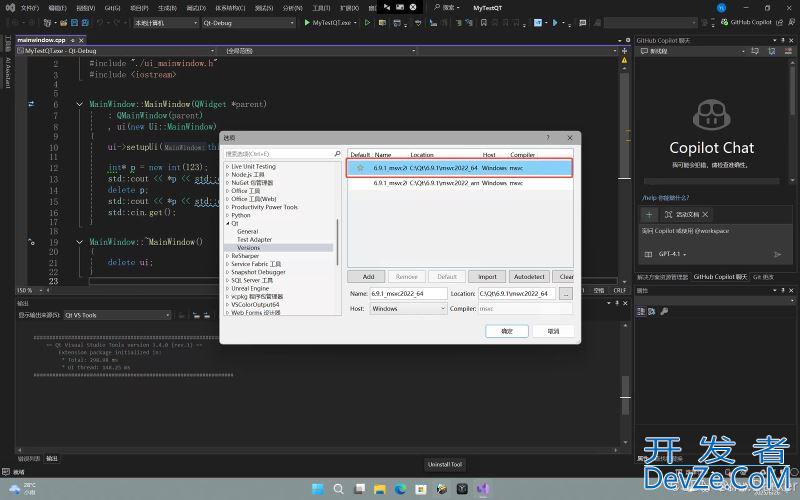The width and height of the screenshot is (800, 500).
Task: Click the search magnifier in the Options dialog
Action: tap(337, 154)
